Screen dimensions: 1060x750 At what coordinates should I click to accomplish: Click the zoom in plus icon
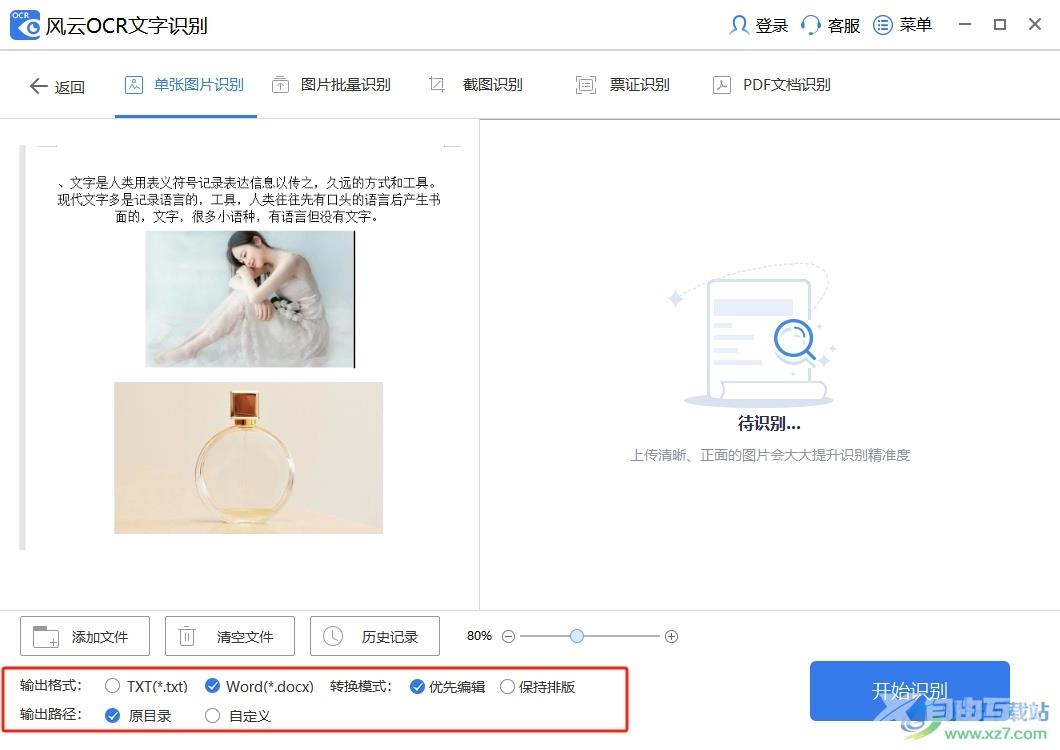[671, 636]
